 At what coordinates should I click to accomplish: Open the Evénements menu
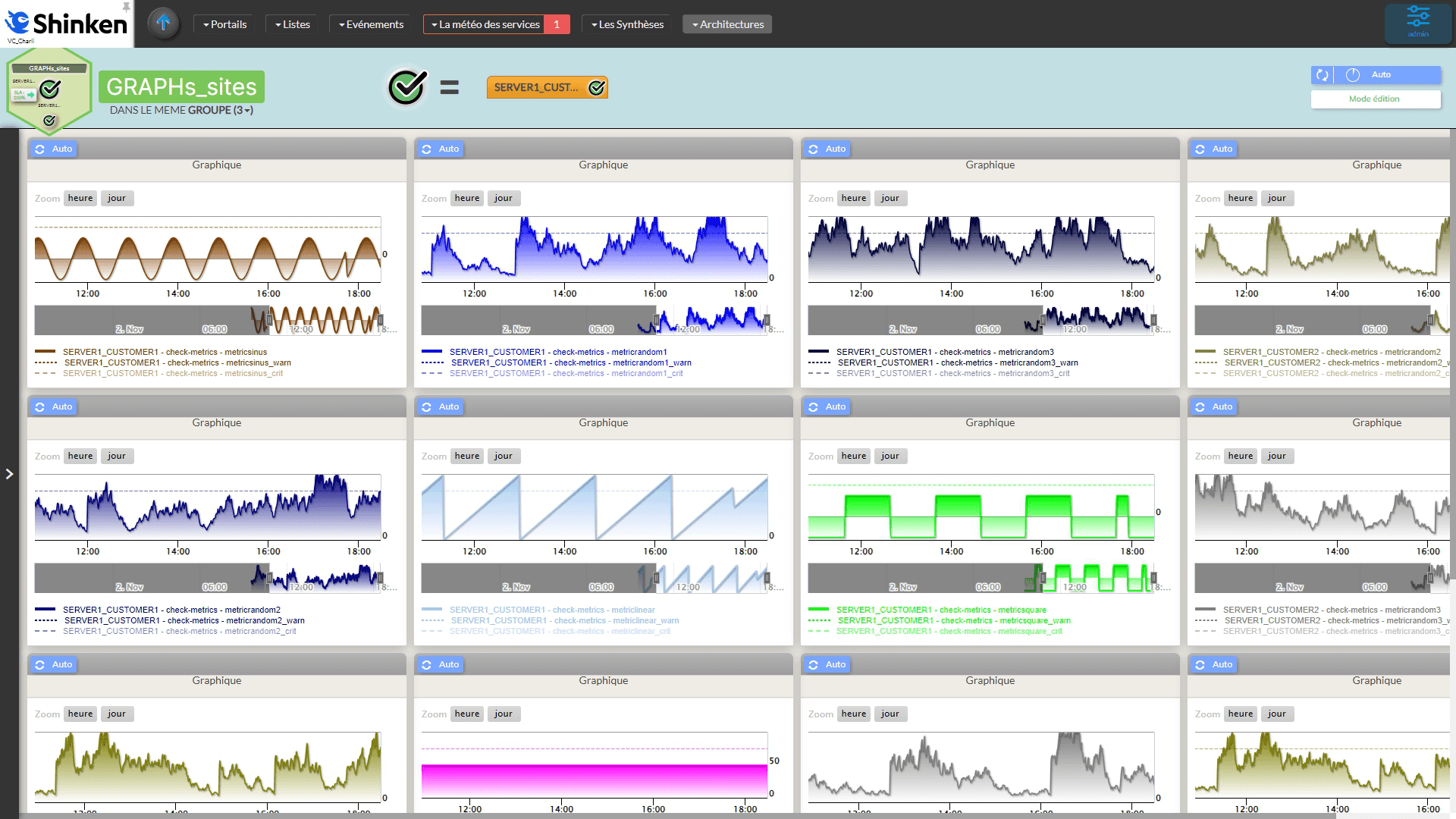(371, 24)
